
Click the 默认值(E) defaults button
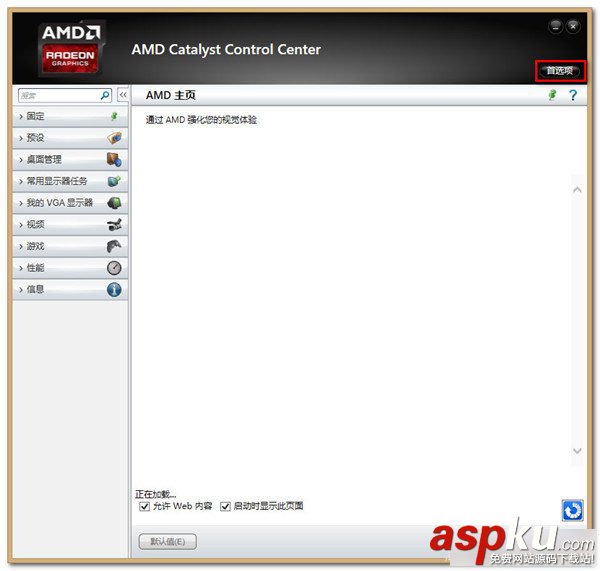(x=168, y=542)
